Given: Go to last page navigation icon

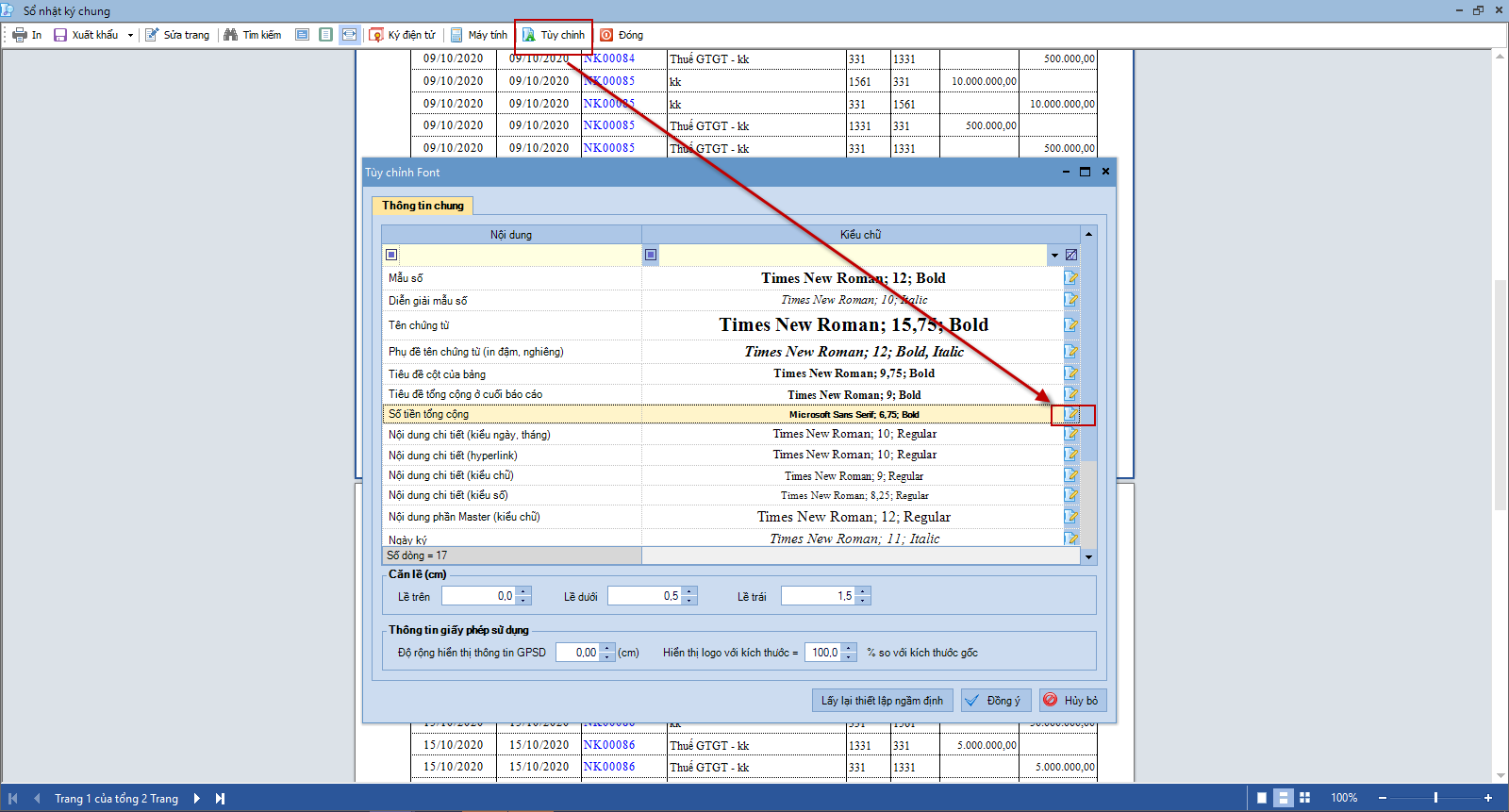Looking at the screenshot, I should (220, 798).
